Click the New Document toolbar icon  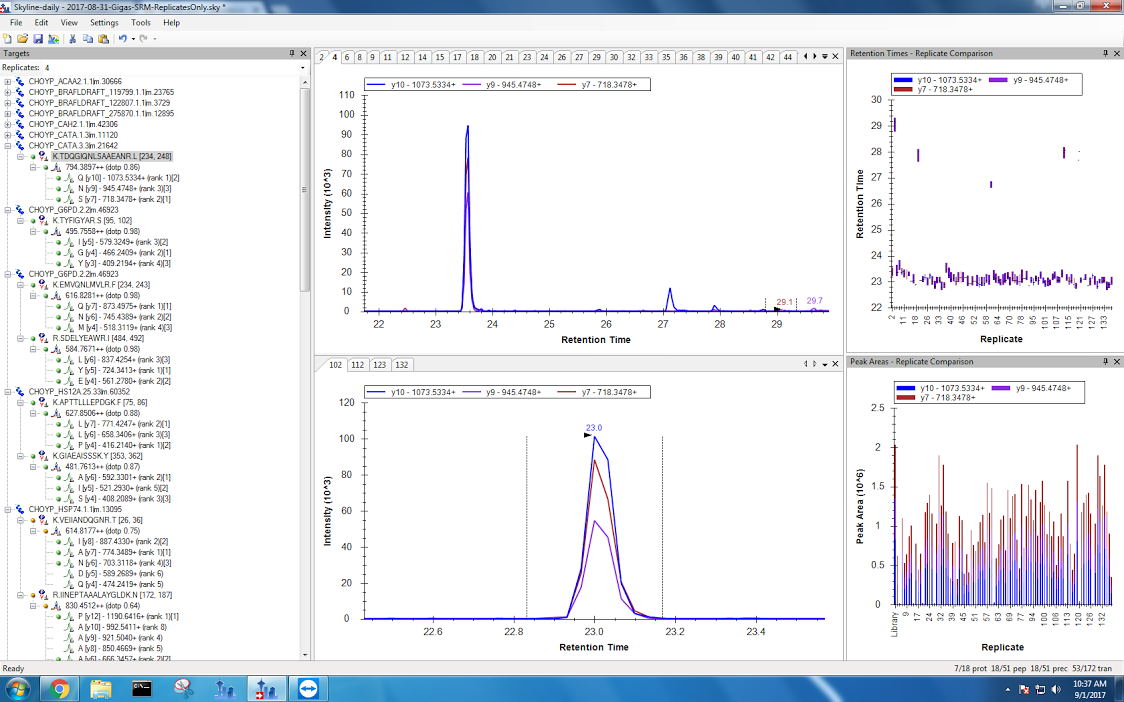[x=8, y=38]
